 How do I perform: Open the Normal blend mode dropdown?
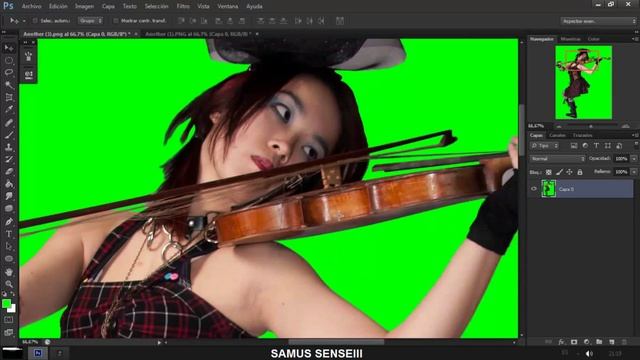(x=557, y=159)
